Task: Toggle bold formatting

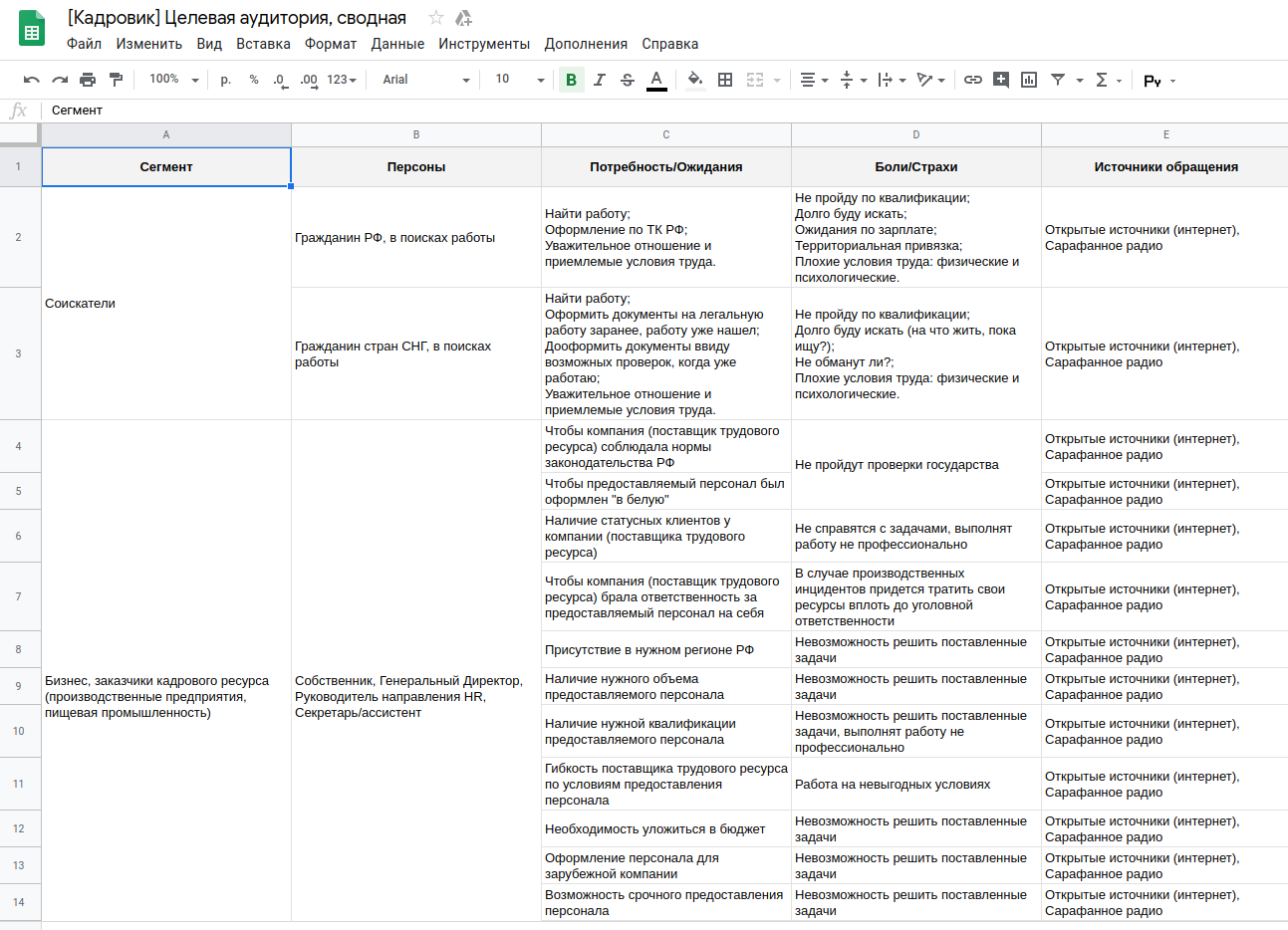Action: coord(572,80)
